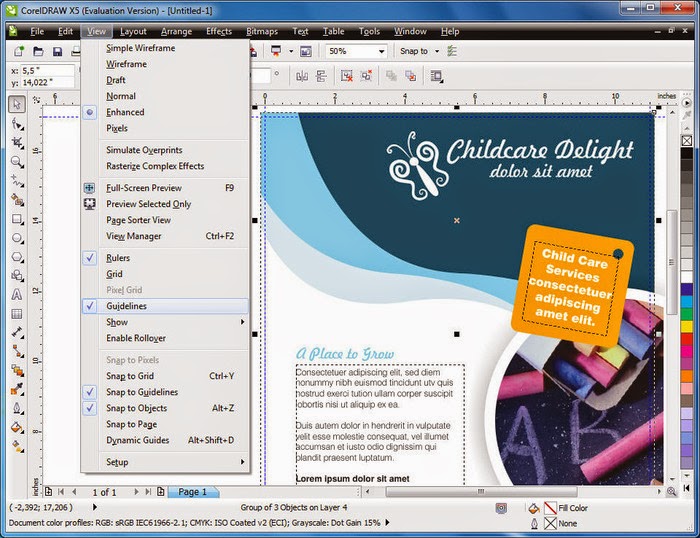Toggle Snap to Guidelines option
This screenshot has width=700, height=538.
click(x=165, y=392)
